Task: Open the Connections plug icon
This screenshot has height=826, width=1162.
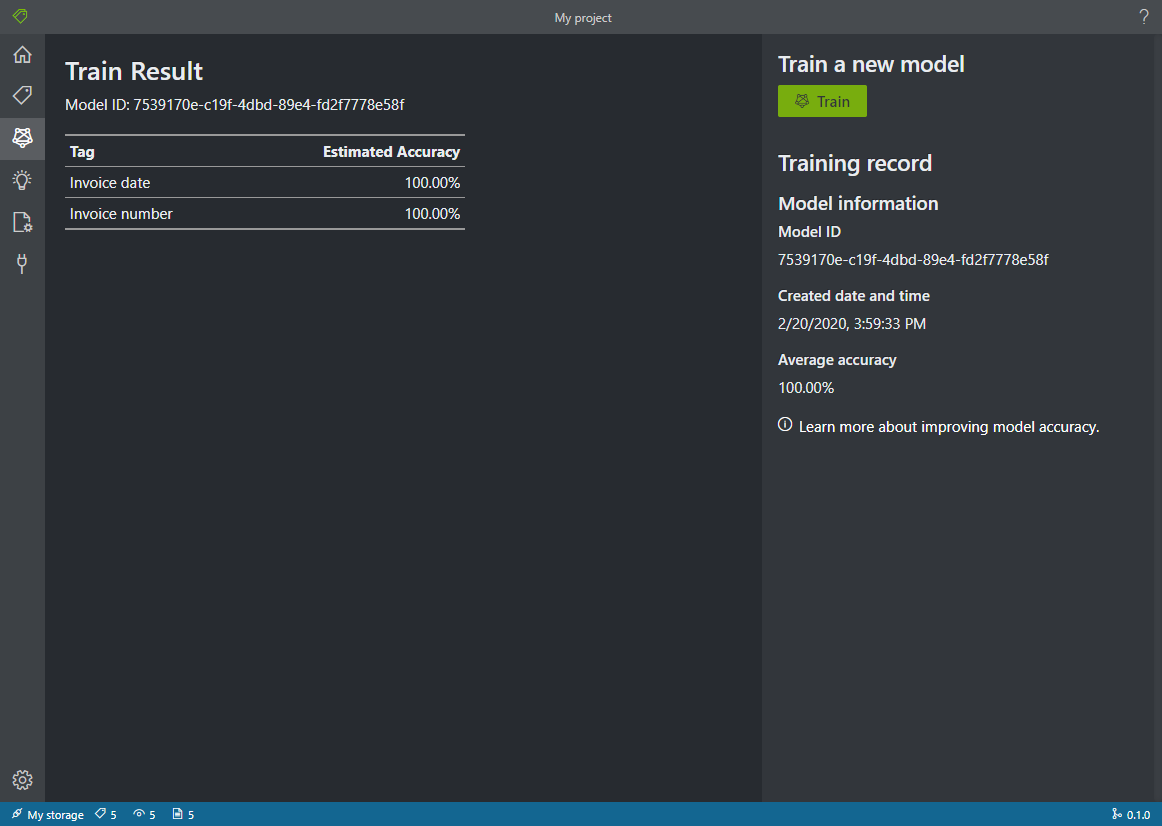Action: tap(22, 264)
